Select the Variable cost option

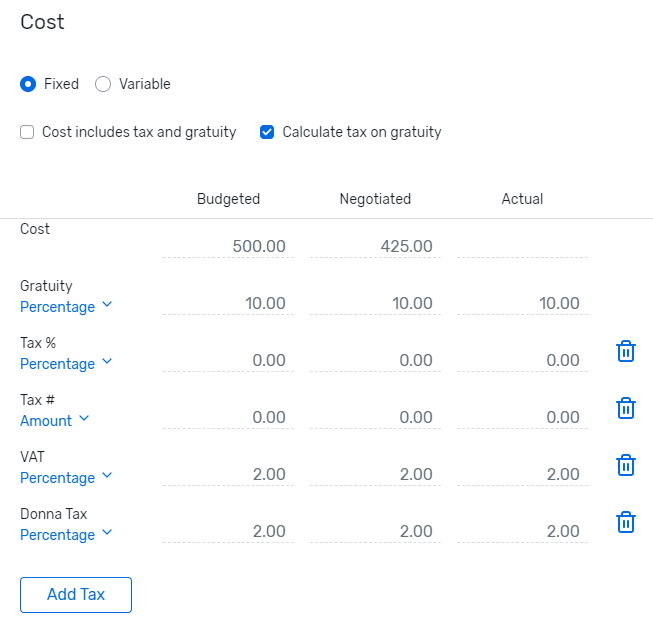[x=103, y=84]
